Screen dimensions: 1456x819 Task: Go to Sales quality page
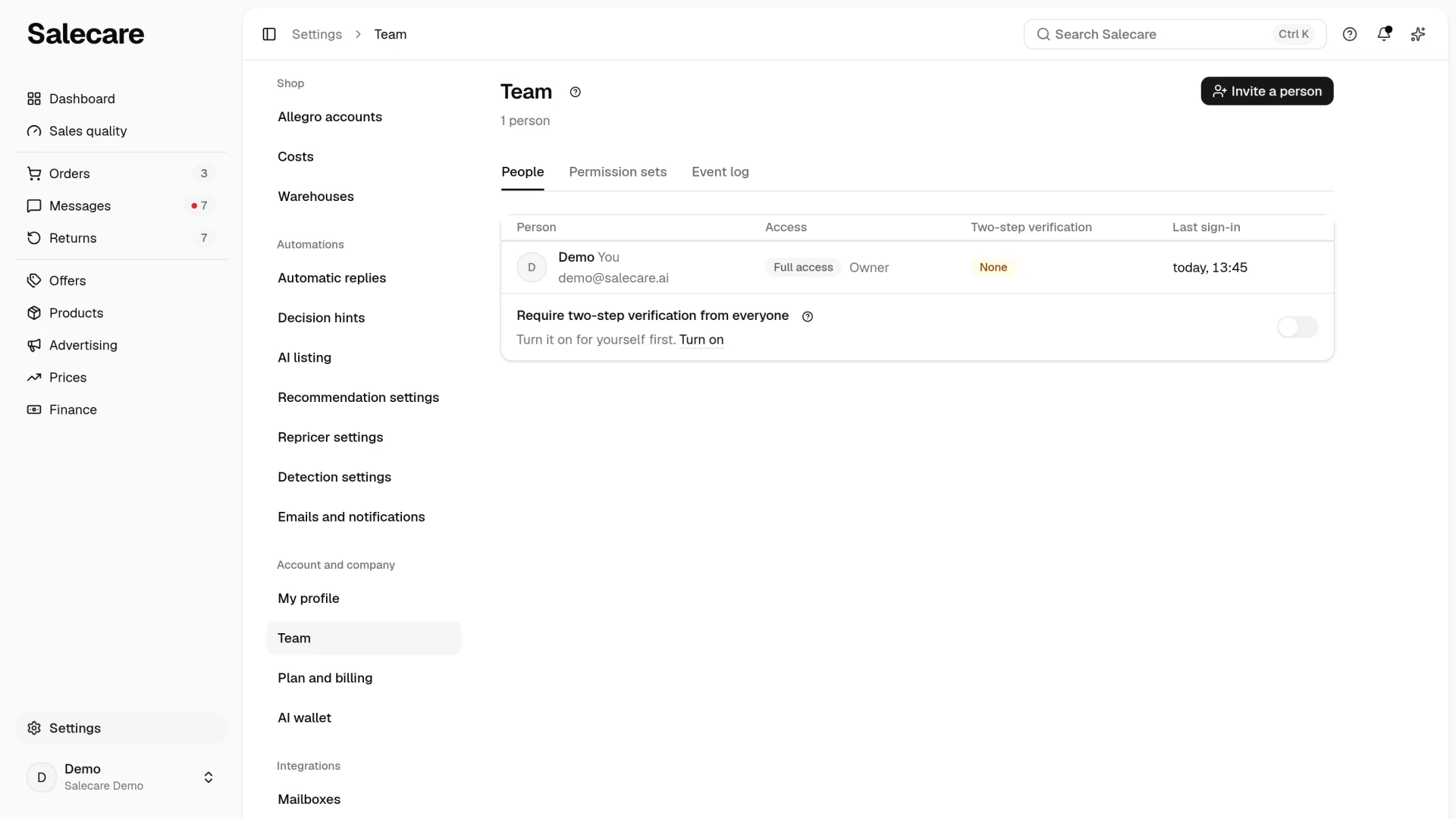pos(121,131)
